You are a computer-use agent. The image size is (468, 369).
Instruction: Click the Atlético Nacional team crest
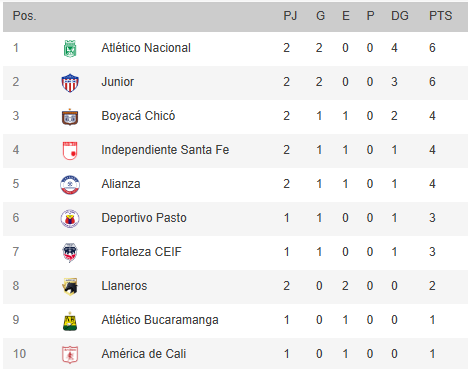[x=70, y=49]
